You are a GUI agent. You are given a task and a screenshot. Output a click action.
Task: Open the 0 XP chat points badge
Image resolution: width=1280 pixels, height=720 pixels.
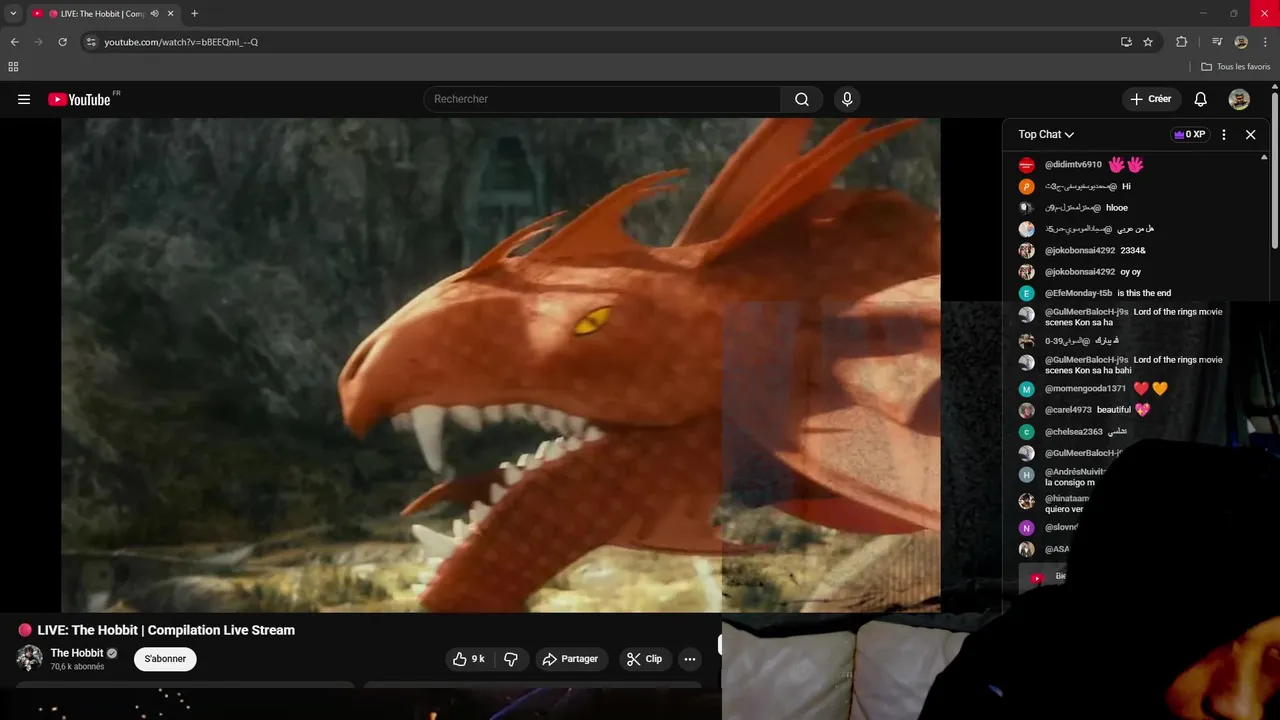1190,134
